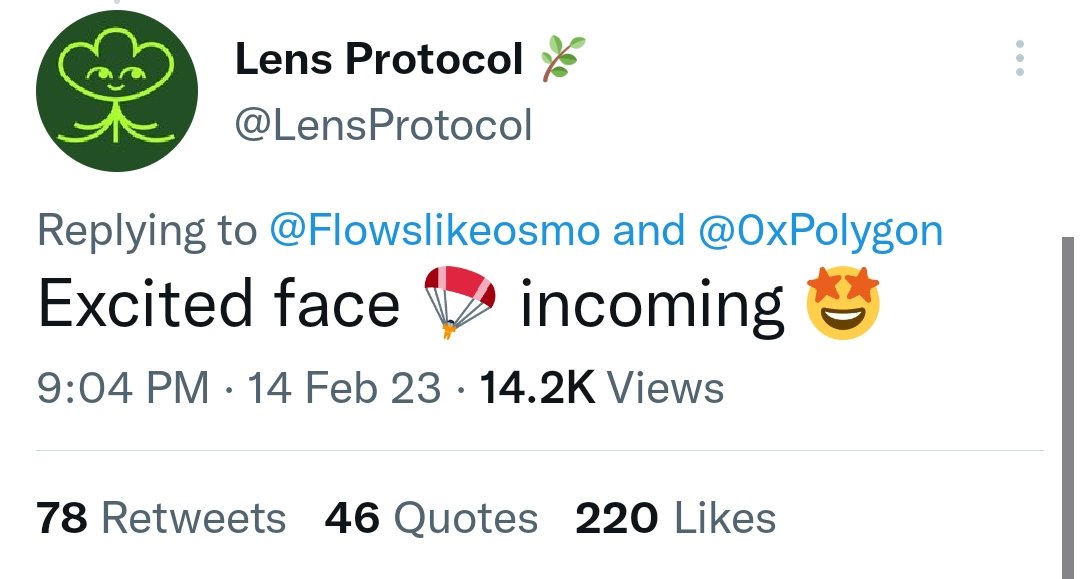The height and width of the screenshot is (579, 1080).
Task: Click the 14.2K Views count
Action: tap(601, 388)
